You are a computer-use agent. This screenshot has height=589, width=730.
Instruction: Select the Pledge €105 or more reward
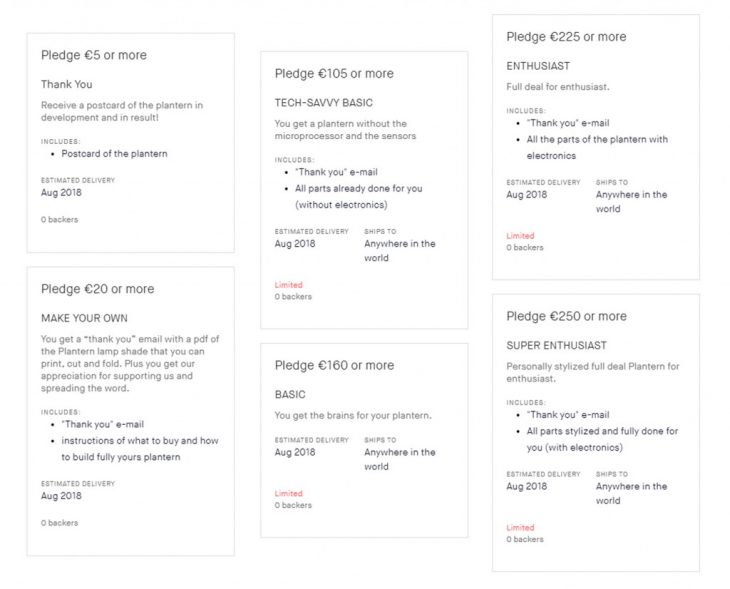coord(334,73)
